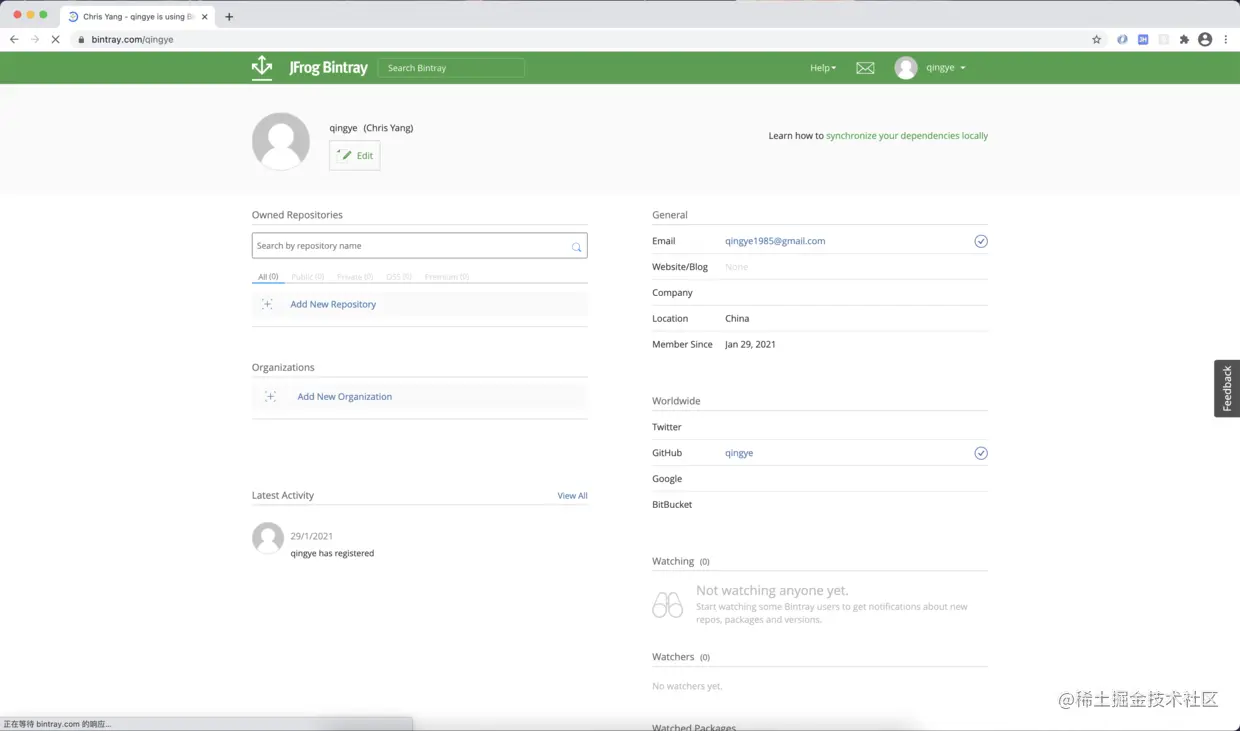Click the qingye1985@gmail.com email link

[x=775, y=241]
